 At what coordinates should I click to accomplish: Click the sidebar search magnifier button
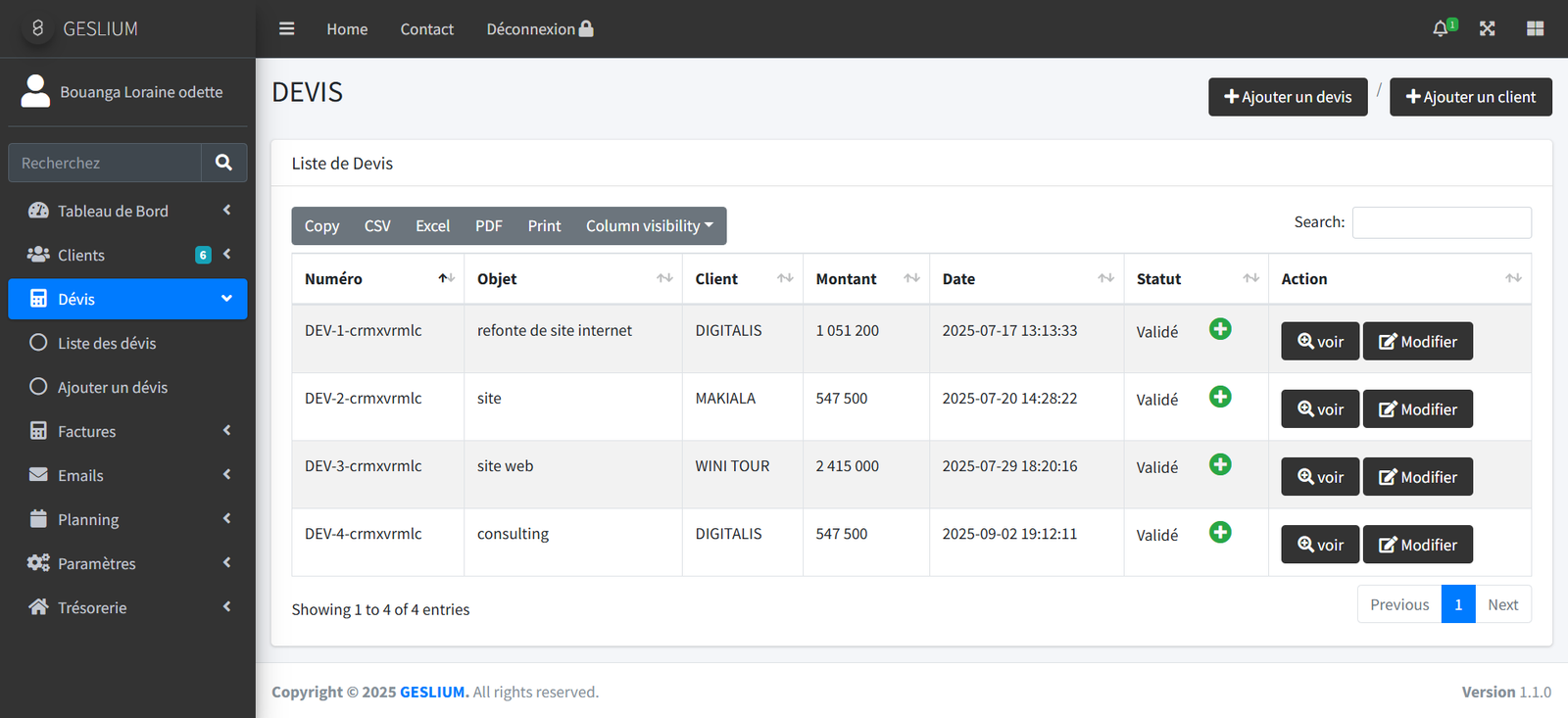click(223, 163)
